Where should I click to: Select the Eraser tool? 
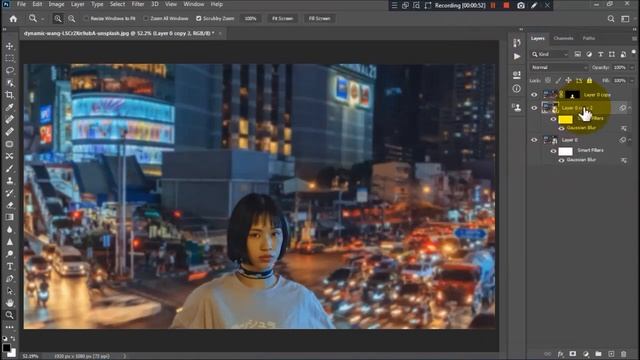[x=9, y=205]
